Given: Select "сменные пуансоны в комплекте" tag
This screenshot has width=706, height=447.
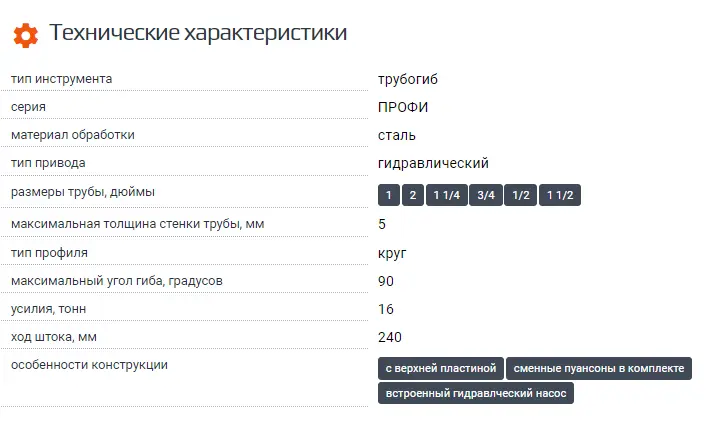Looking at the screenshot, I should (599, 369).
